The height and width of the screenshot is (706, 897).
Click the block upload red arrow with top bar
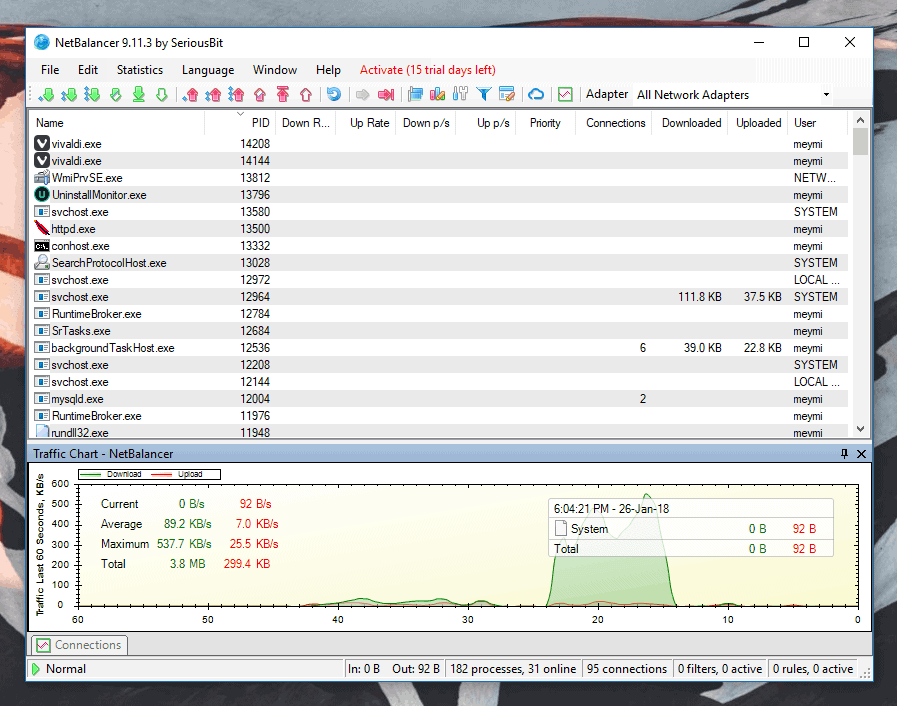click(283, 94)
